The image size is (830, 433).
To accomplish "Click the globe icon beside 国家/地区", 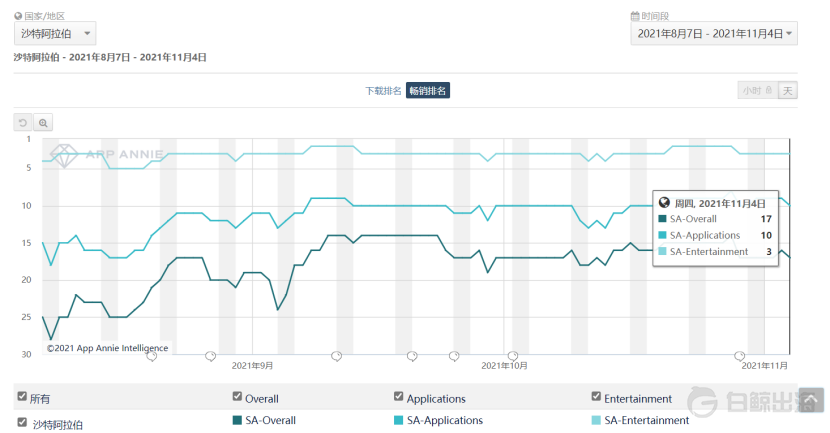I will click(18, 16).
